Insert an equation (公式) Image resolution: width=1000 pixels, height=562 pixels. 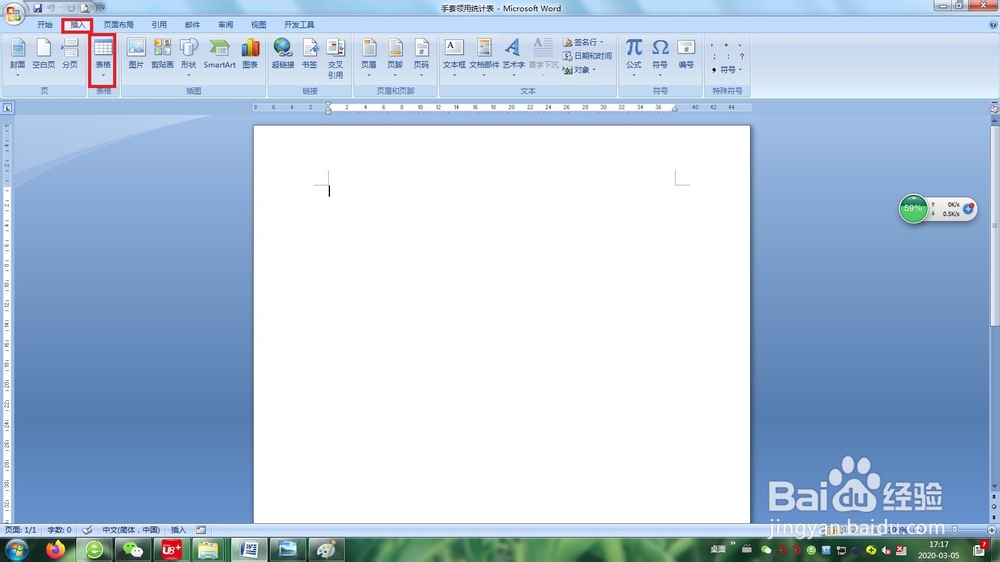click(x=633, y=57)
